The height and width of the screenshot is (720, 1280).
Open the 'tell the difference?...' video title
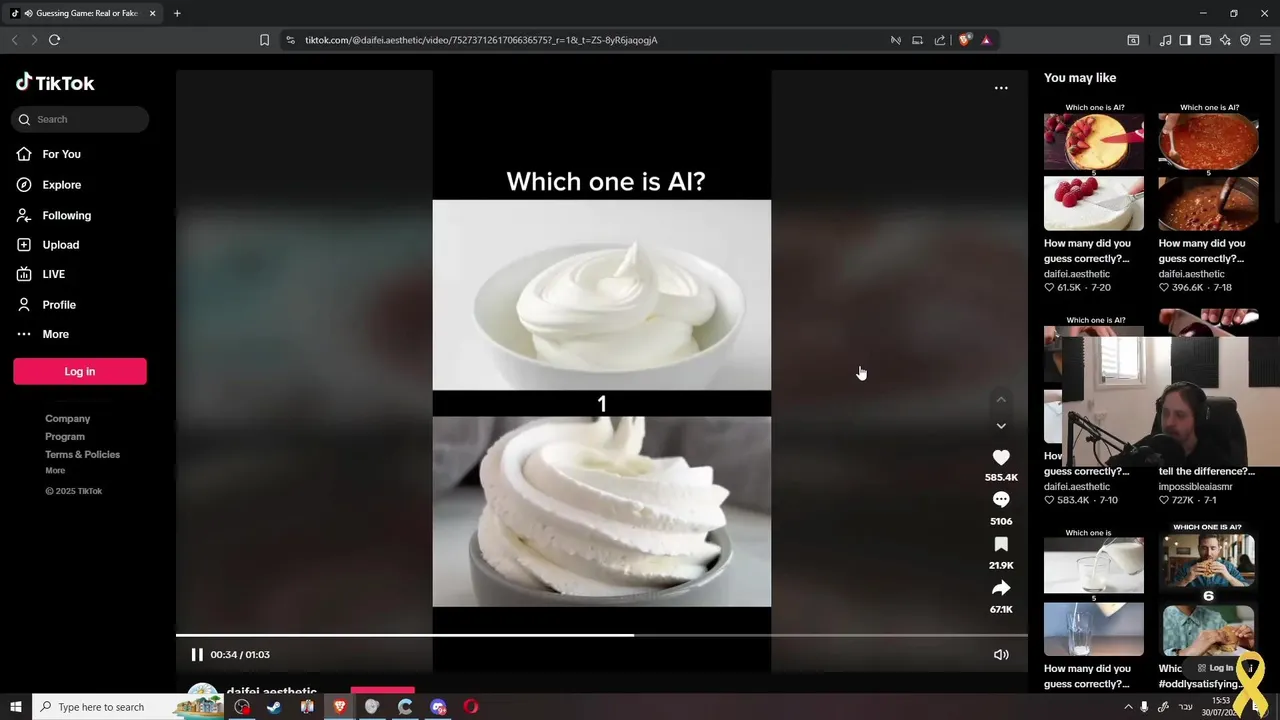[x=1207, y=471]
